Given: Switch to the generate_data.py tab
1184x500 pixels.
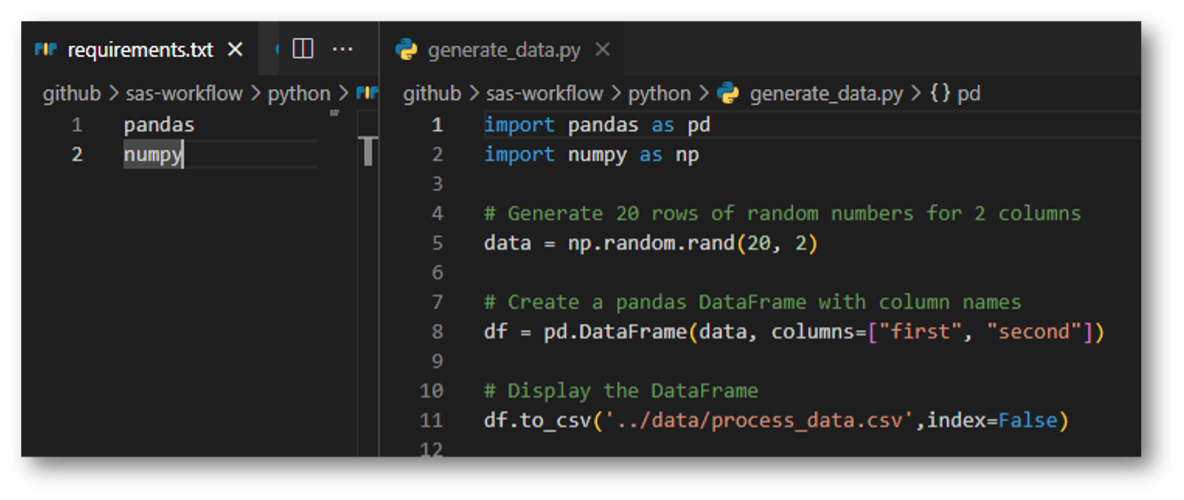Looking at the screenshot, I should pos(505,50).
